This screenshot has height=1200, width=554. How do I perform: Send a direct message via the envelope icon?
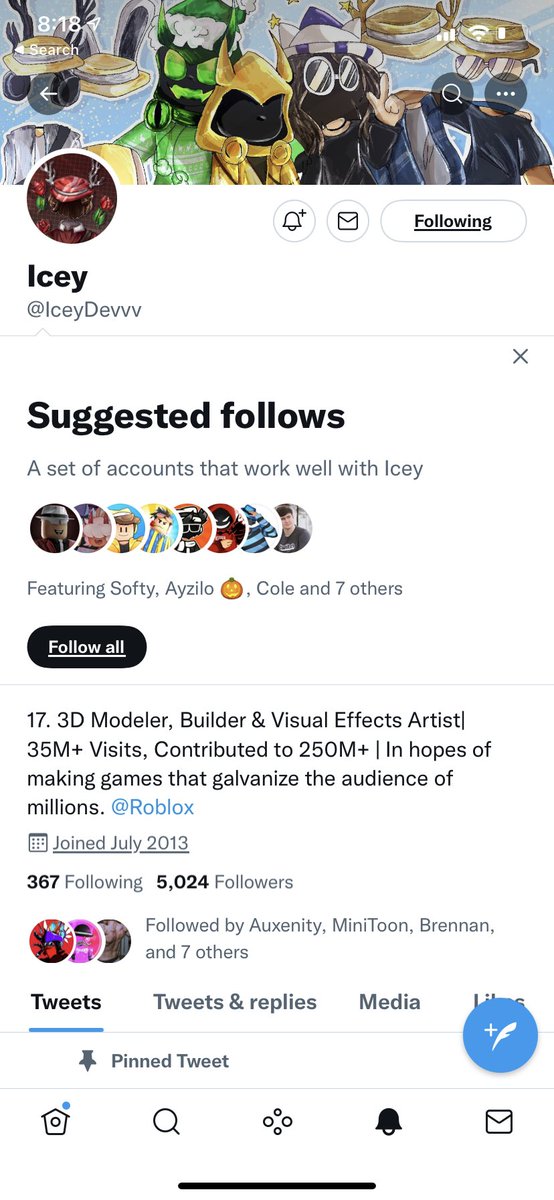click(x=347, y=221)
